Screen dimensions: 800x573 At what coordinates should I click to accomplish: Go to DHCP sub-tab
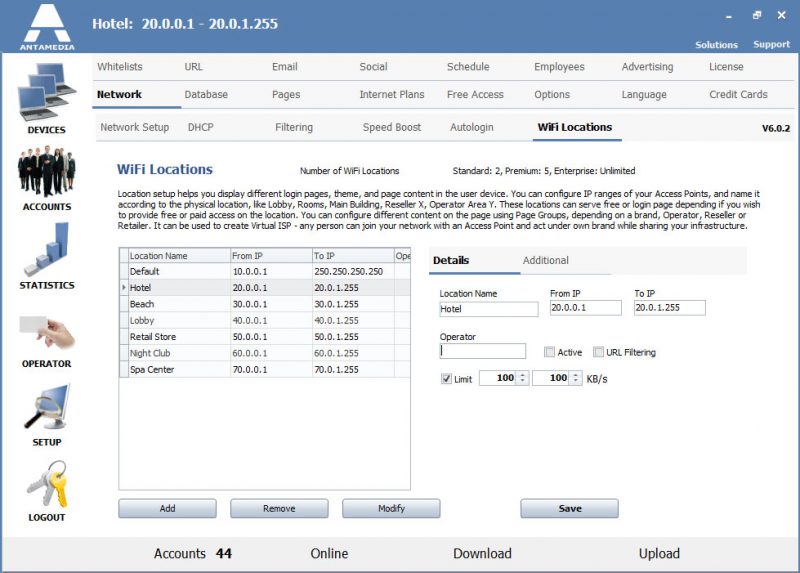point(201,127)
